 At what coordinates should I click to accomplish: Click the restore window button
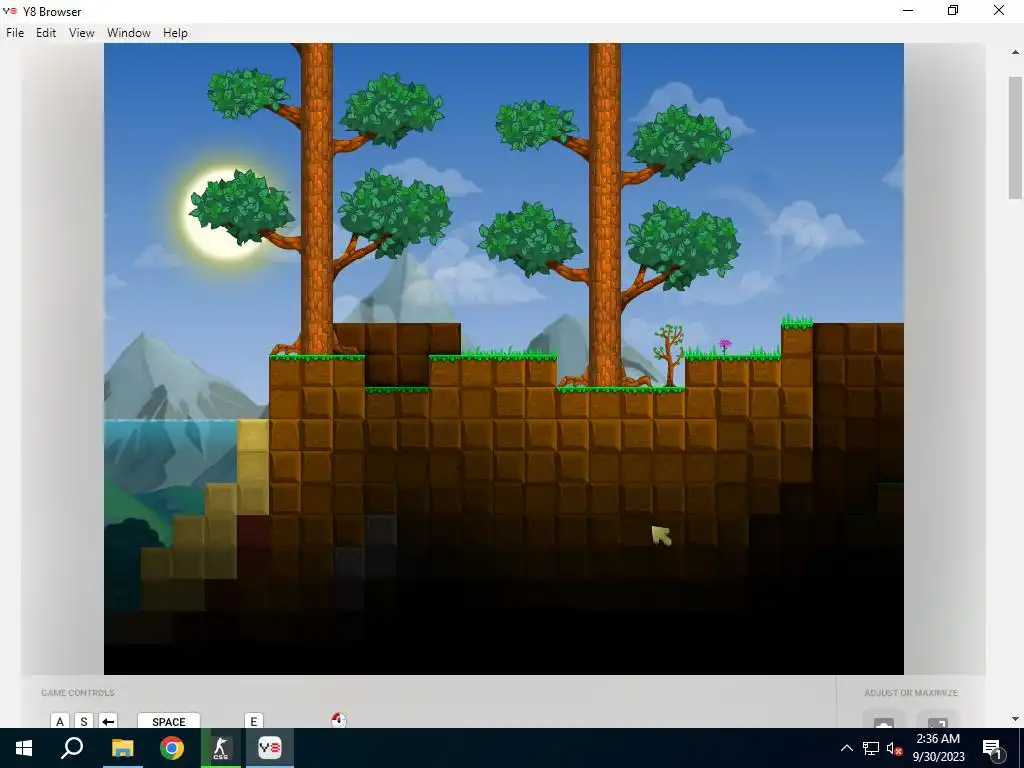953,10
